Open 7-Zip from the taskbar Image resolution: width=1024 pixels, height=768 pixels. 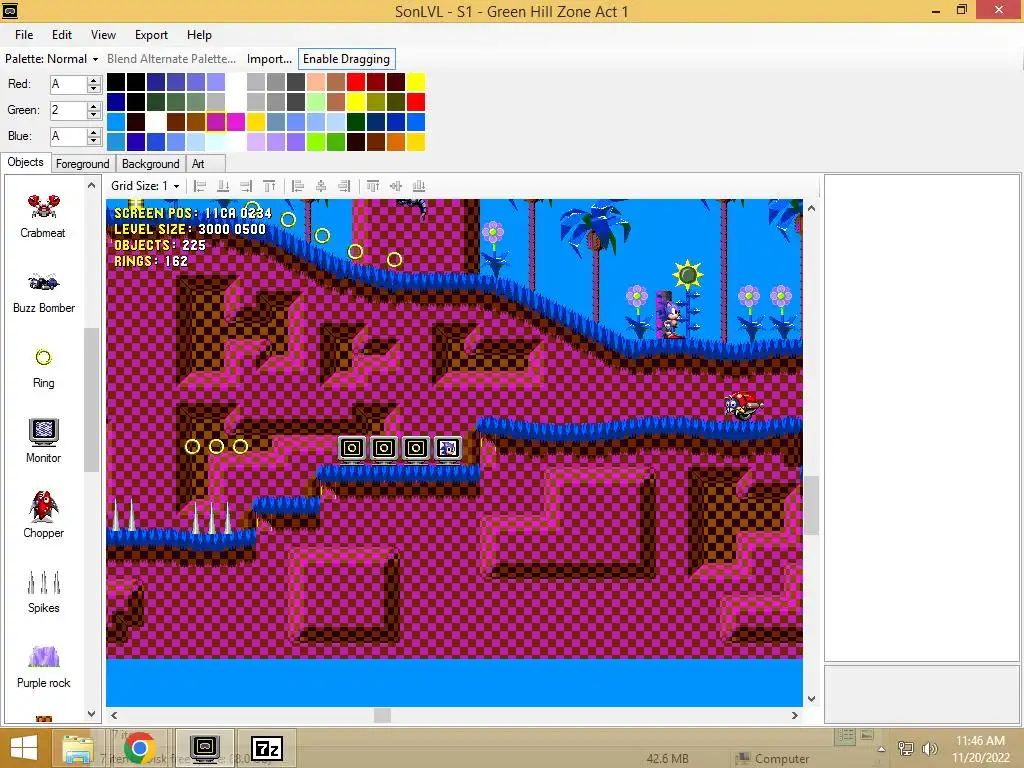(267, 748)
